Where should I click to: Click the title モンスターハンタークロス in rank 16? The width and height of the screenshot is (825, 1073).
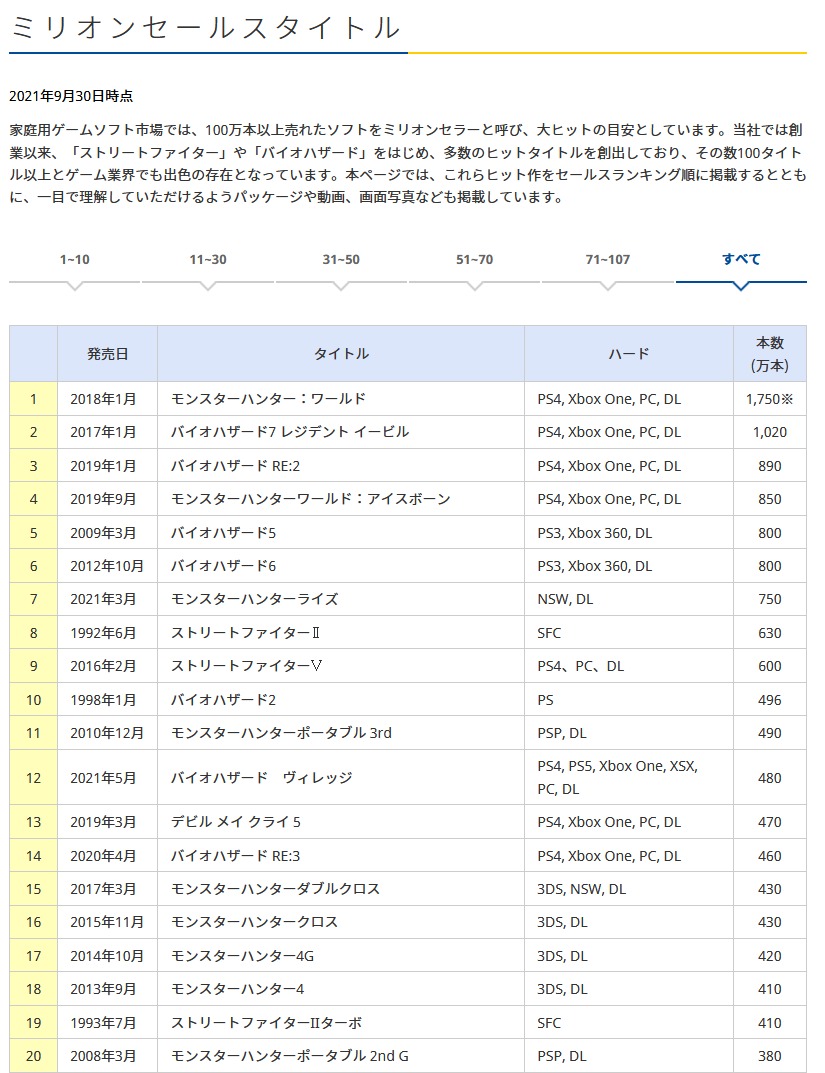[254, 922]
